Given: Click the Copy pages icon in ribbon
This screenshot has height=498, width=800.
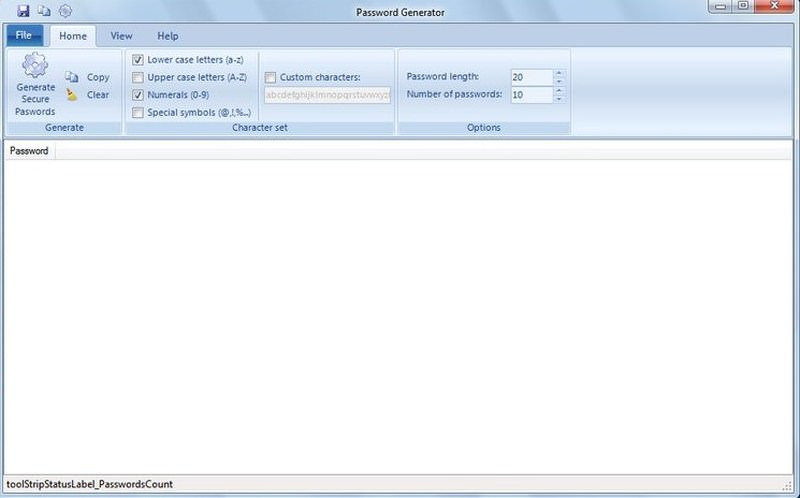Looking at the screenshot, I should (x=72, y=77).
